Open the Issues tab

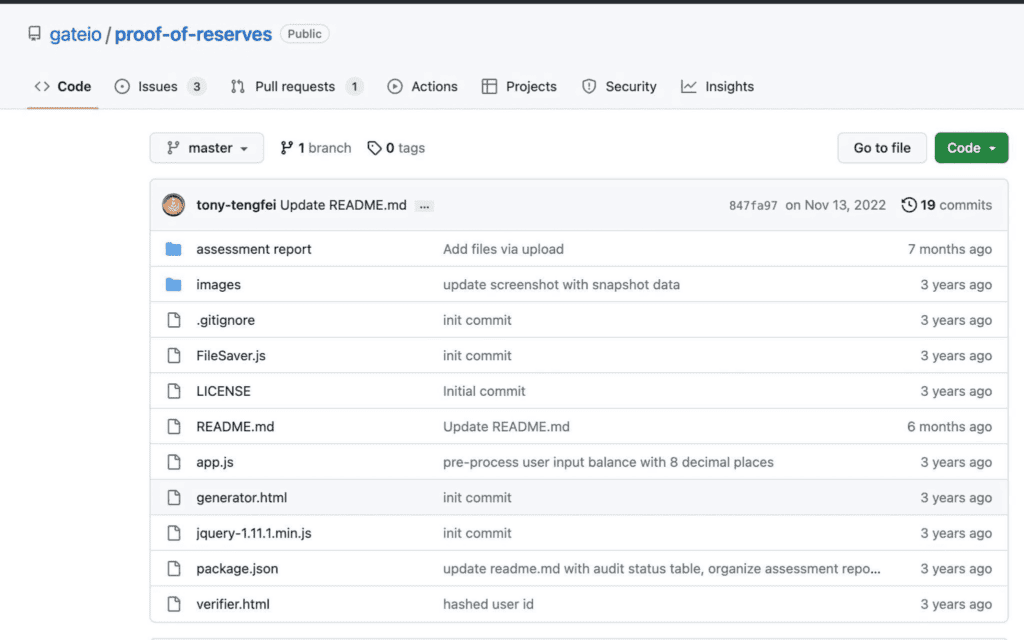click(x=159, y=86)
